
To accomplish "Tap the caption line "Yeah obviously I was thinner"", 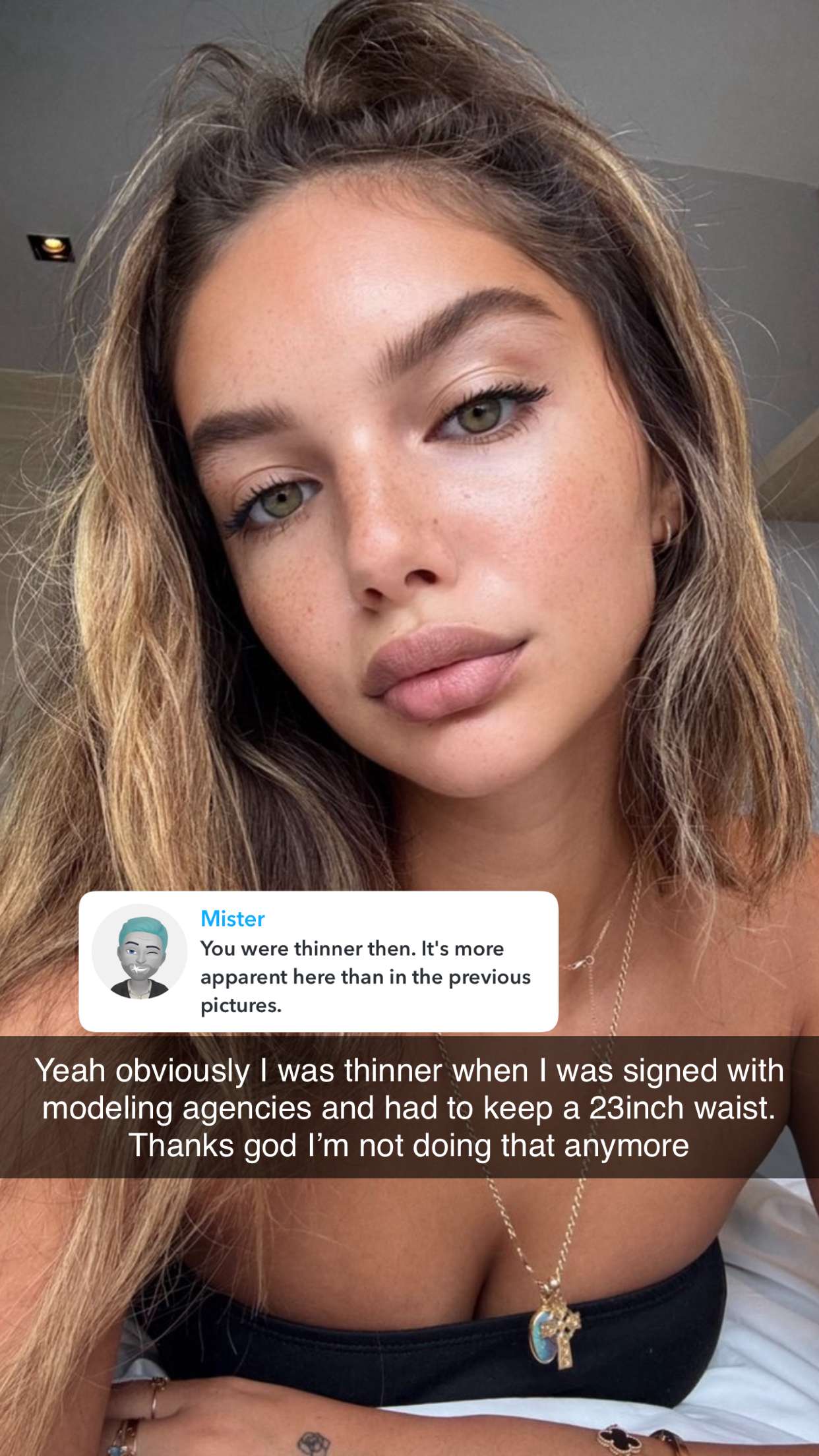I will (409, 1070).
